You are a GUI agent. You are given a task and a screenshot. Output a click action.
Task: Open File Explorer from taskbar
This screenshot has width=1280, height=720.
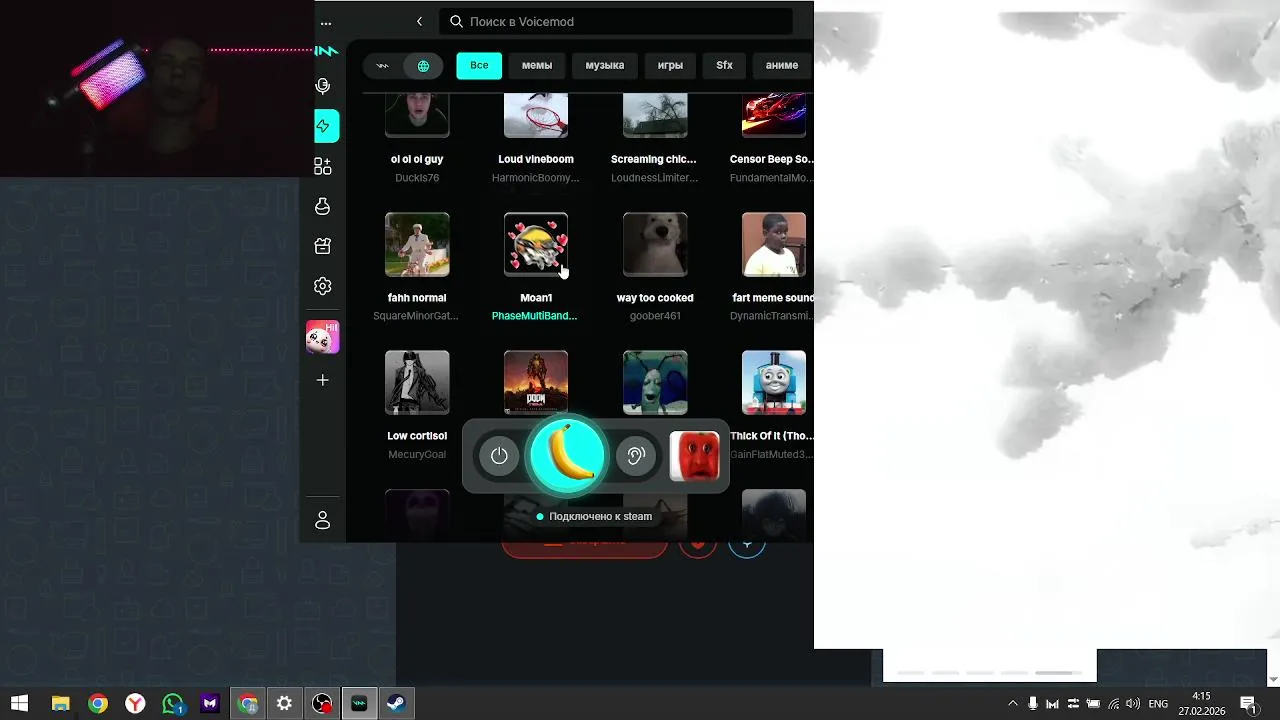(60, 703)
